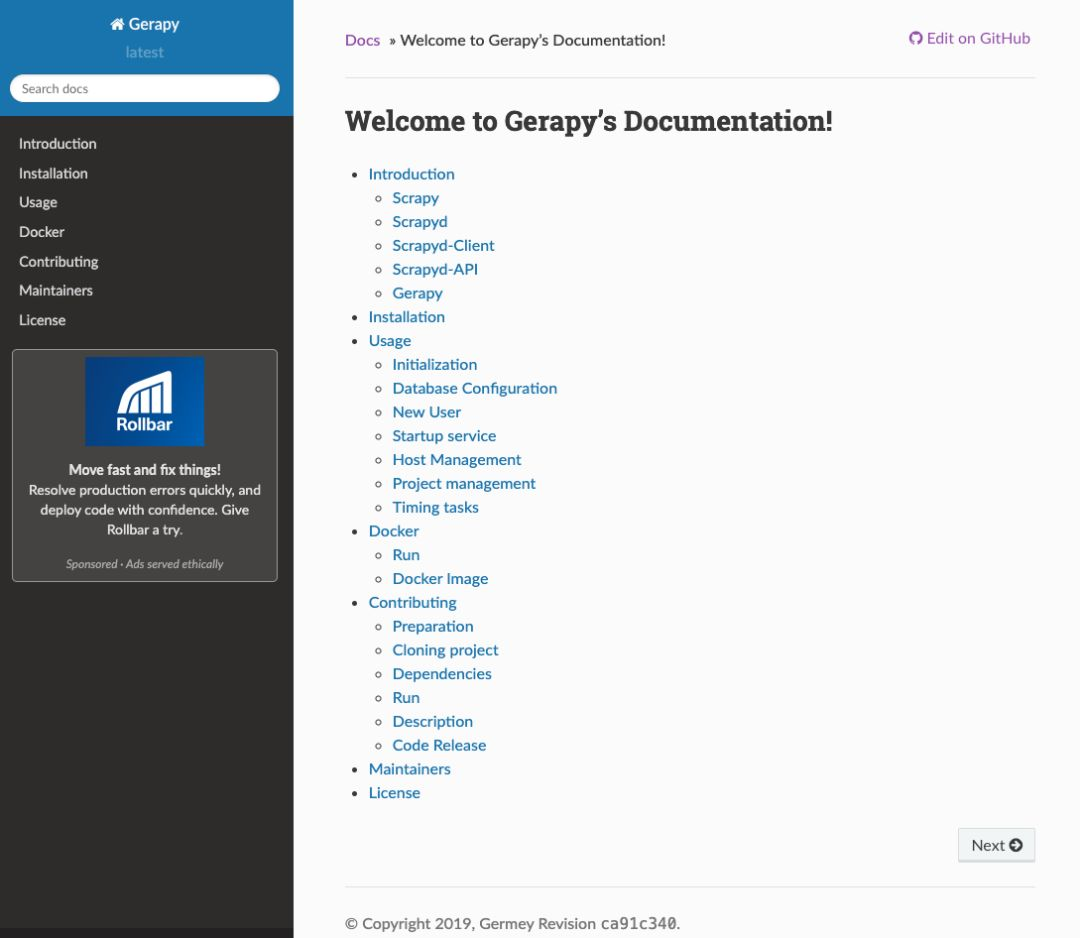The height and width of the screenshot is (938, 1080).
Task: Open the Host Management link
Action: (x=457, y=459)
